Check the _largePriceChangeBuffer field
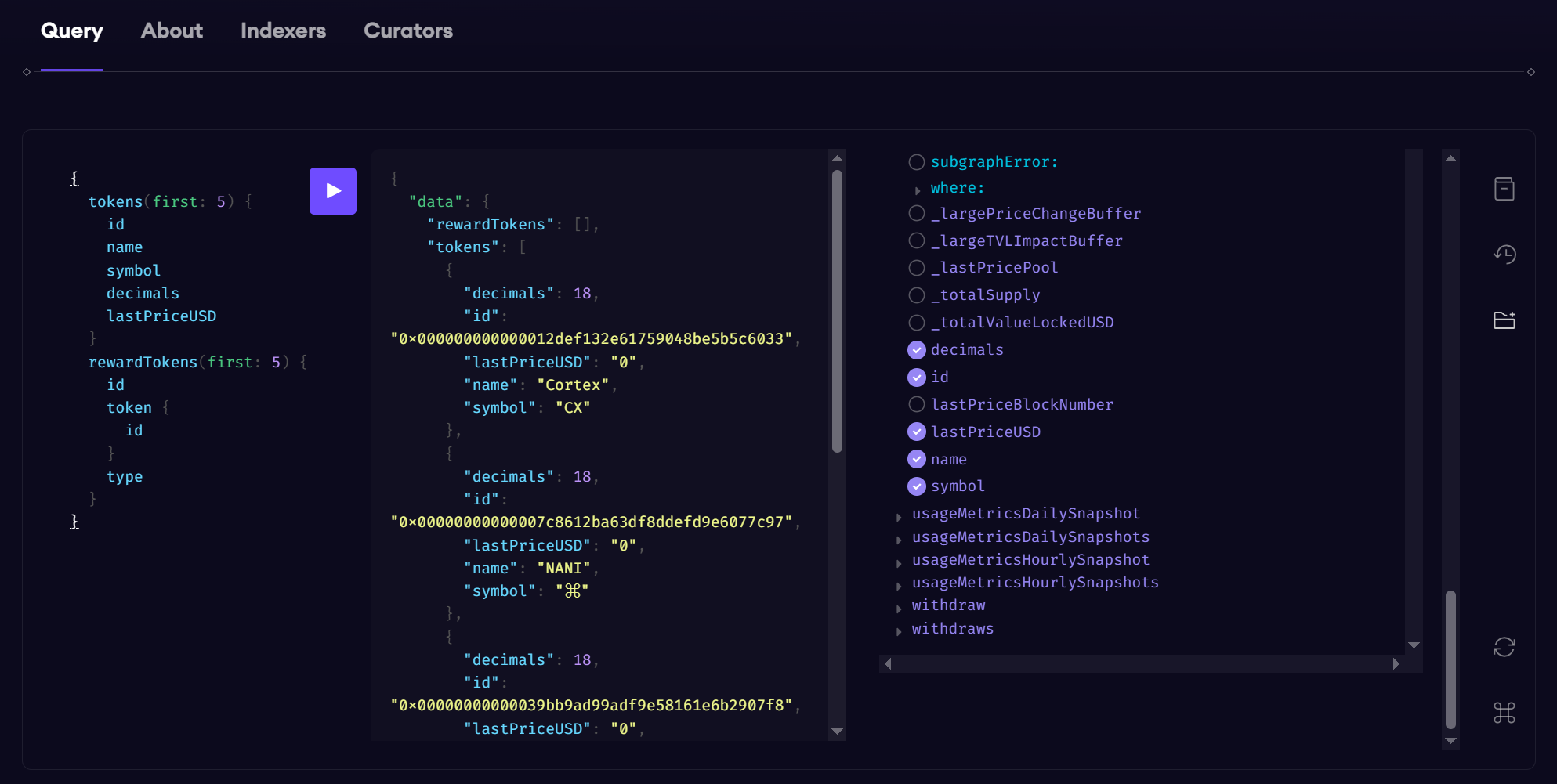 pos(917,213)
